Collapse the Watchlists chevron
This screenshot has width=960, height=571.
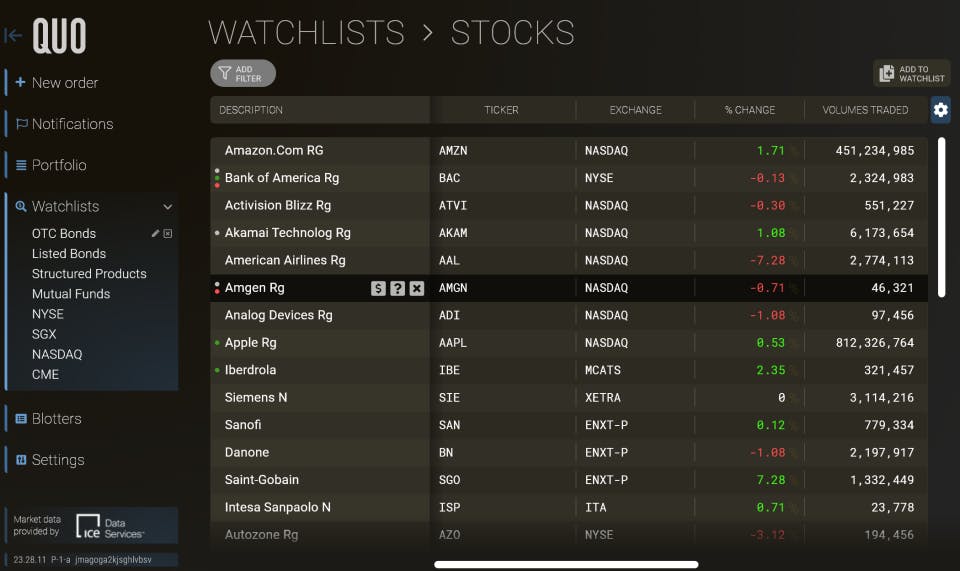[168, 207]
